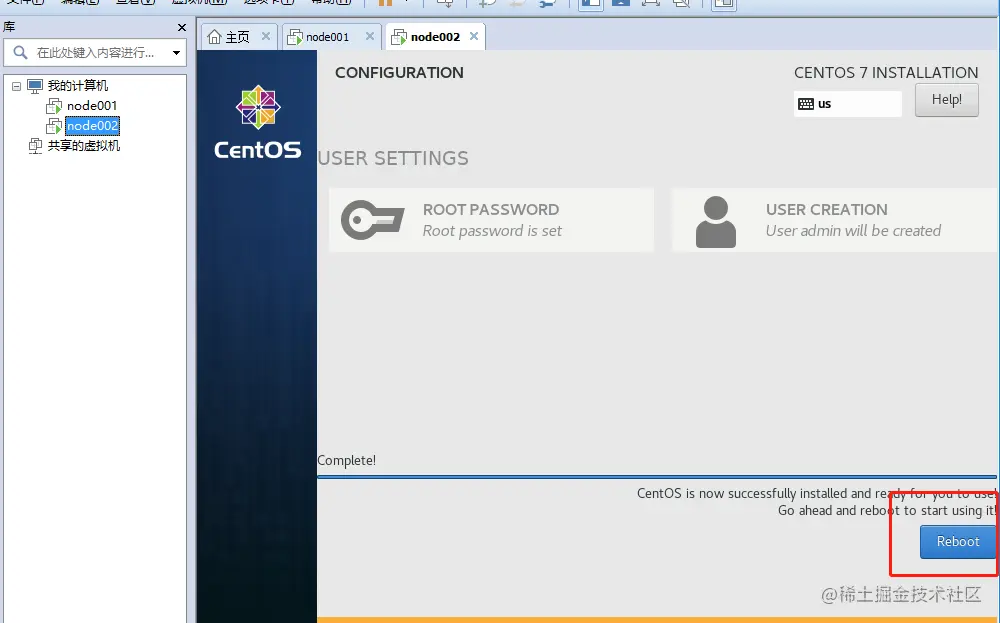The height and width of the screenshot is (623, 1000).
Task: Click 'CentOS is now successfully installed' message
Action: (x=816, y=494)
